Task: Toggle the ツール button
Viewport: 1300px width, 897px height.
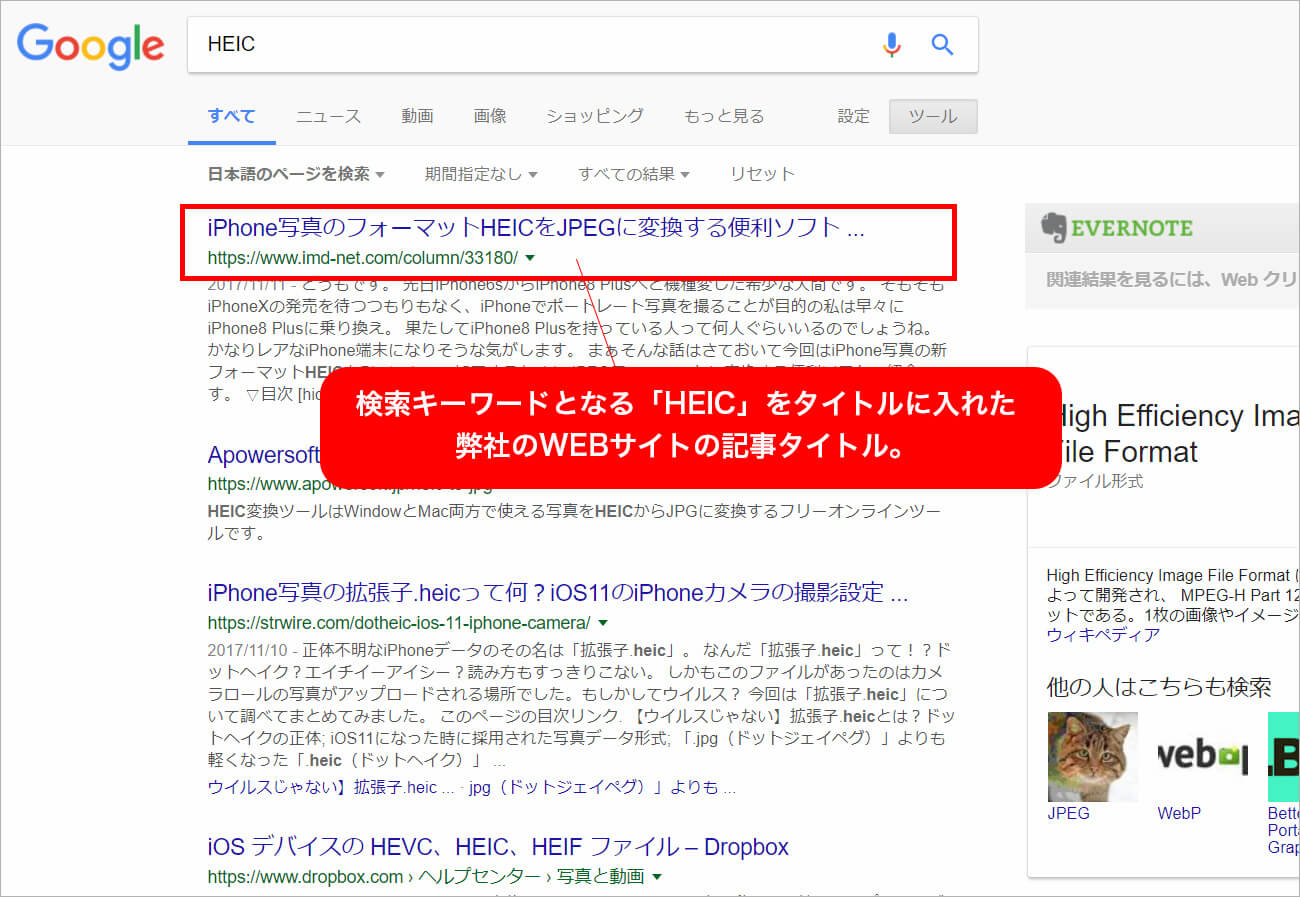Action: tap(933, 117)
